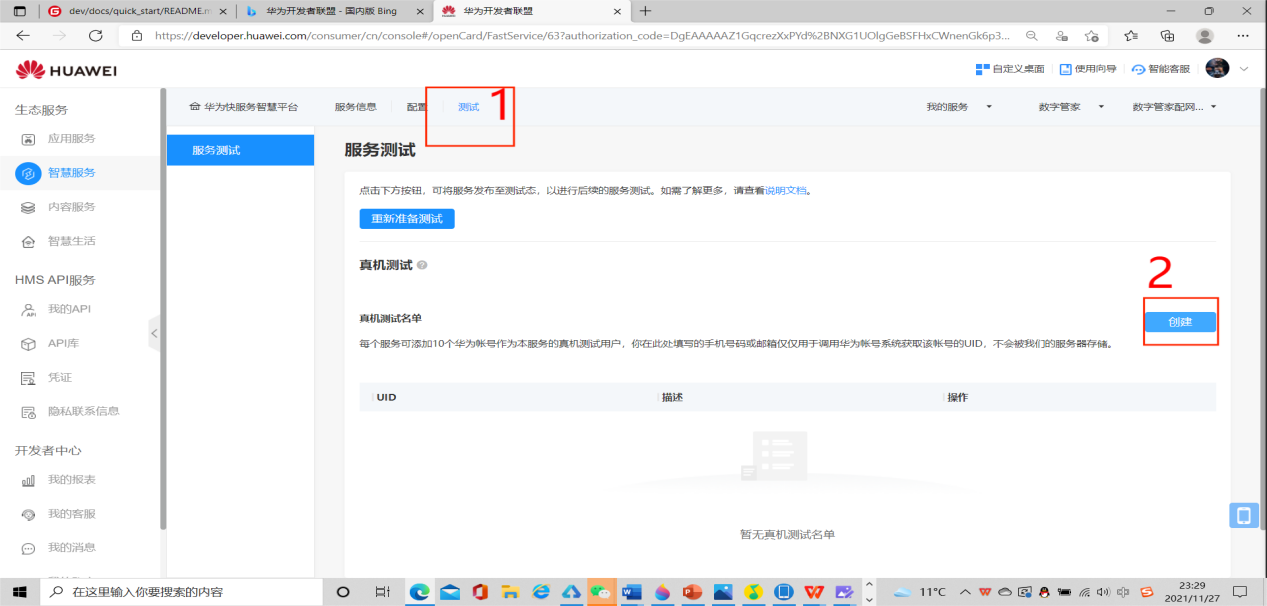1267x606 pixels.
Task: Close the active 华为开发者联盟 tab
Action: (618, 11)
